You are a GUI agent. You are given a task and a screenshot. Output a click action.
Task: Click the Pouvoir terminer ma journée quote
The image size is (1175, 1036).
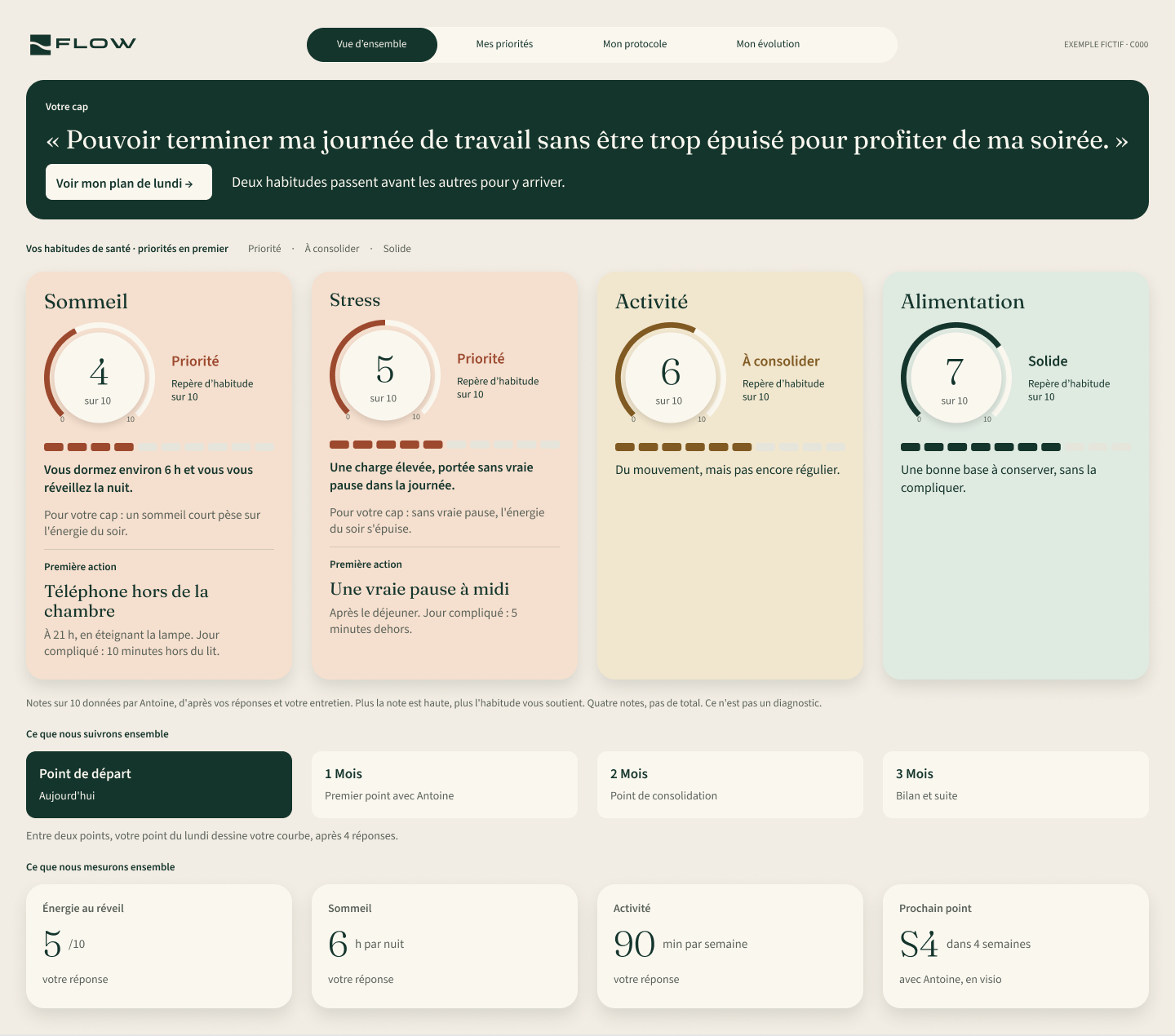pyautogui.click(x=587, y=140)
